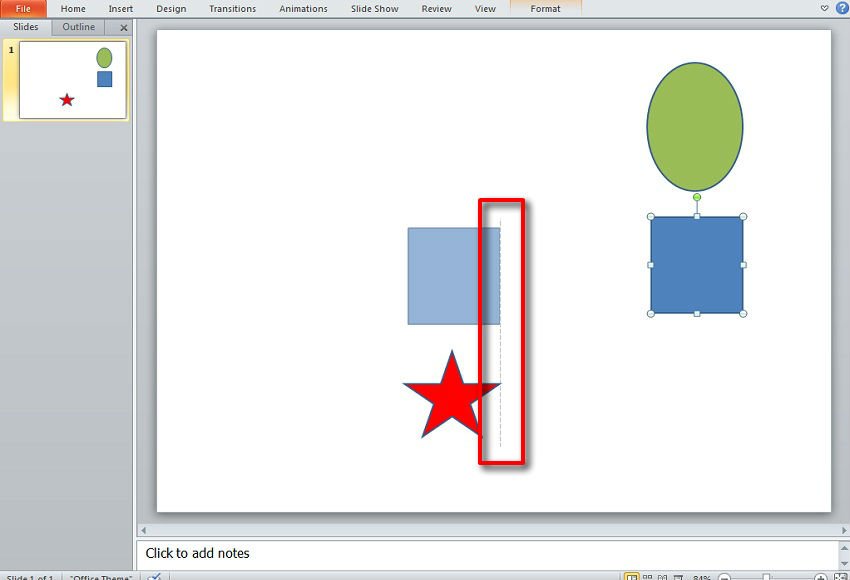This screenshot has height=580, width=850.
Task: Click the zoom slider handle
Action: (766, 577)
